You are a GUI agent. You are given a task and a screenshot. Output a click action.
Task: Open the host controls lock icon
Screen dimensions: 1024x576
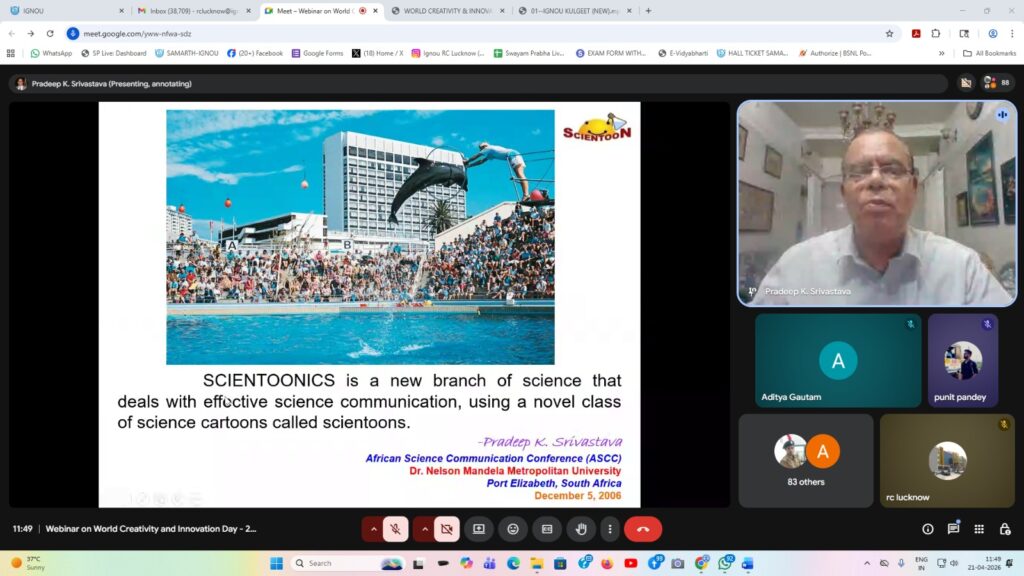[x=1004, y=529]
